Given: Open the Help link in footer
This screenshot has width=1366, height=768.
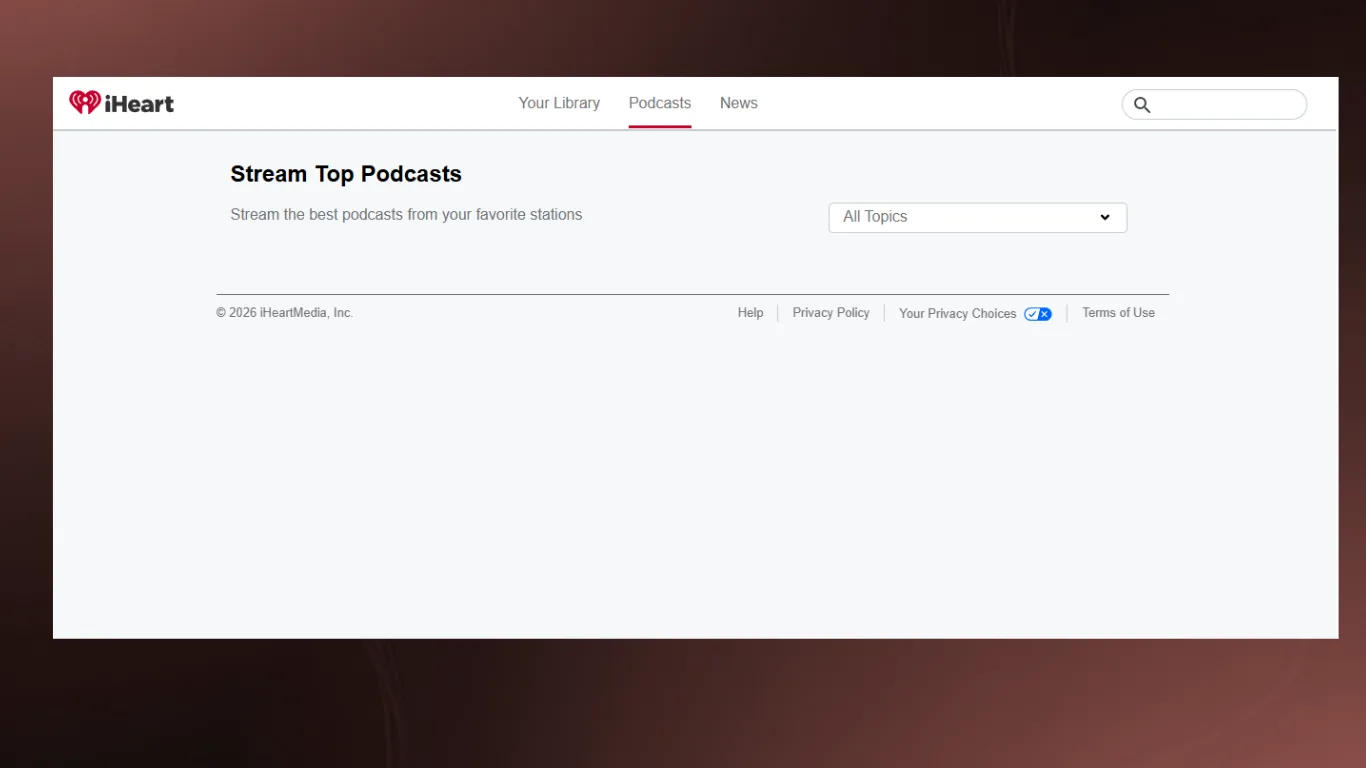Looking at the screenshot, I should coord(750,313).
